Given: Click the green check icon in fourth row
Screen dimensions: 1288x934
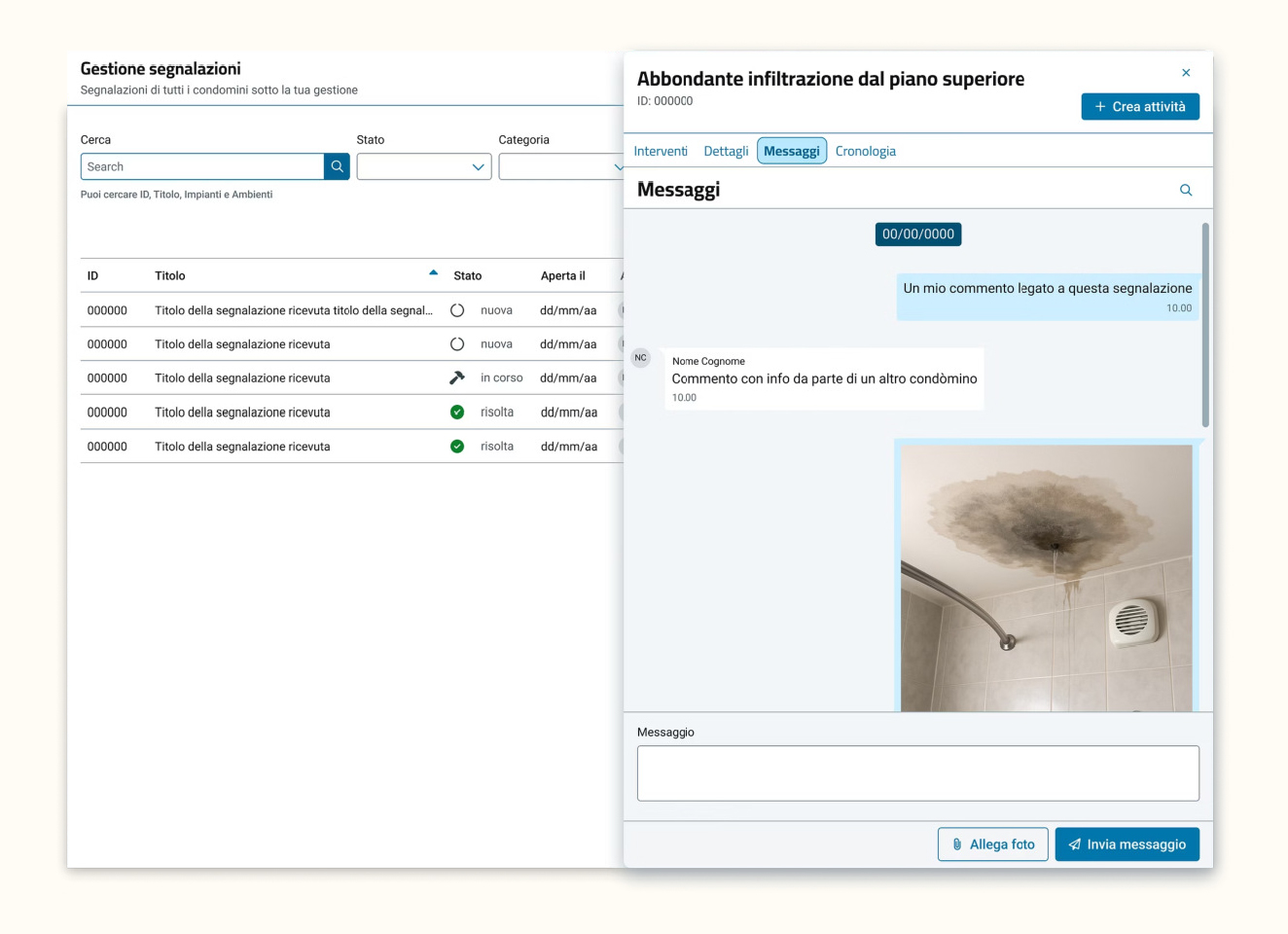Looking at the screenshot, I should pos(457,413).
